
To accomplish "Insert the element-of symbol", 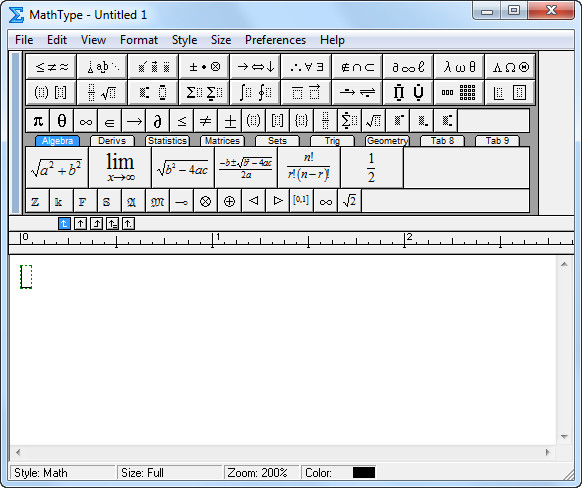I will tap(110, 121).
